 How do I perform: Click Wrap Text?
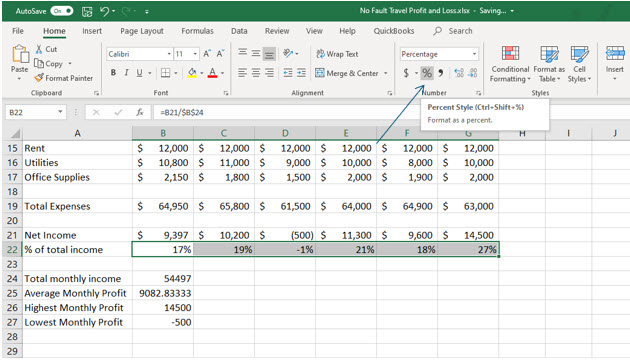[337, 53]
